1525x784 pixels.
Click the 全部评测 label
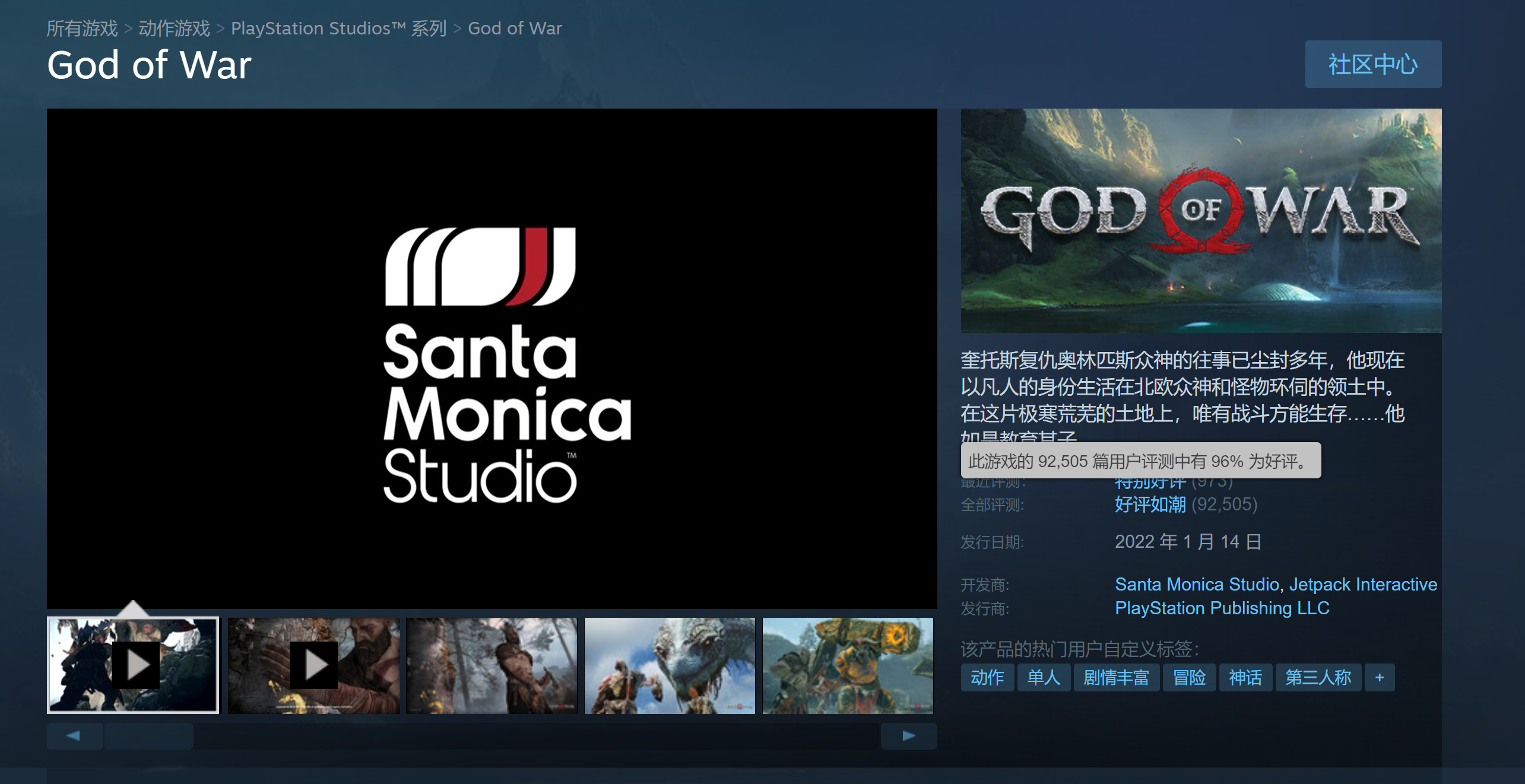pos(992,505)
